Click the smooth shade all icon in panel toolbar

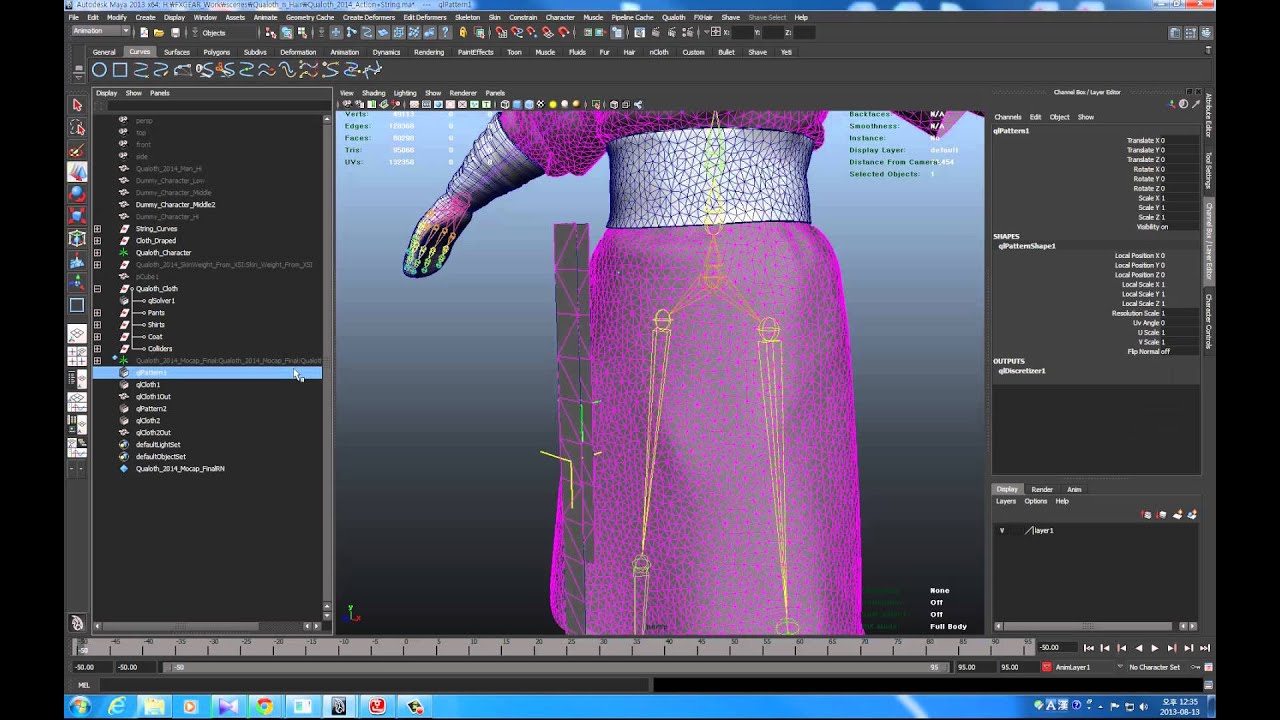pos(517,103)
